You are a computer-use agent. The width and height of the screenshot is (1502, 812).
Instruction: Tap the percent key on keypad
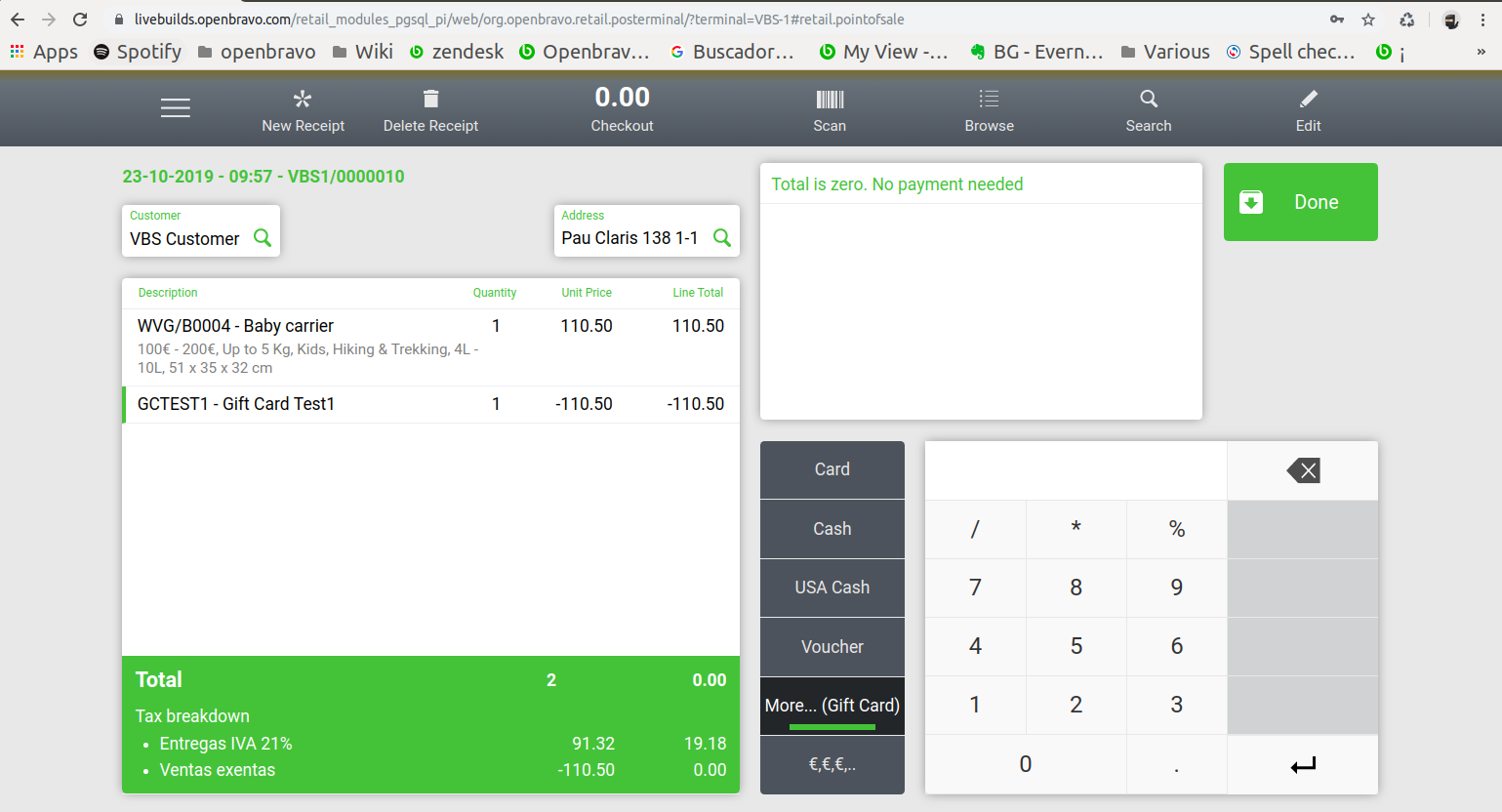pos(1177,529)
